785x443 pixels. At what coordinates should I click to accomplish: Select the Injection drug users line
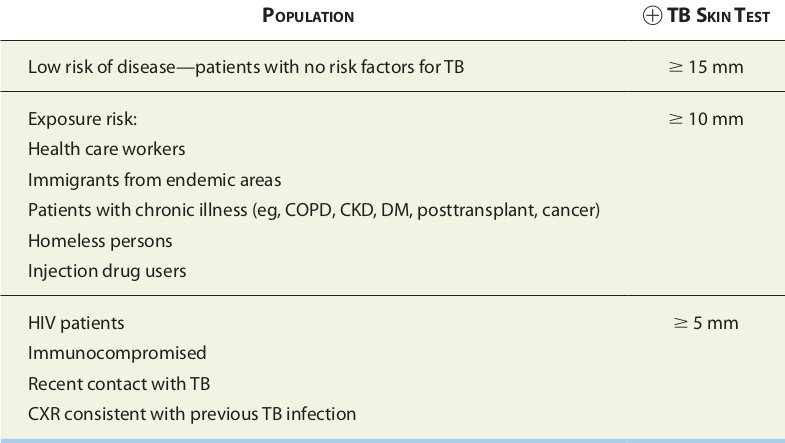click(107, 271)
